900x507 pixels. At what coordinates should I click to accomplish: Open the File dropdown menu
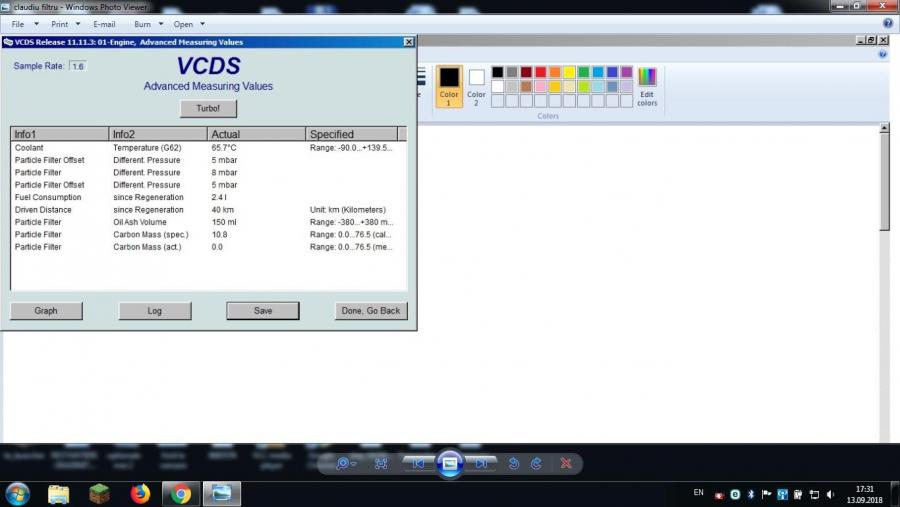pos(24,23)
